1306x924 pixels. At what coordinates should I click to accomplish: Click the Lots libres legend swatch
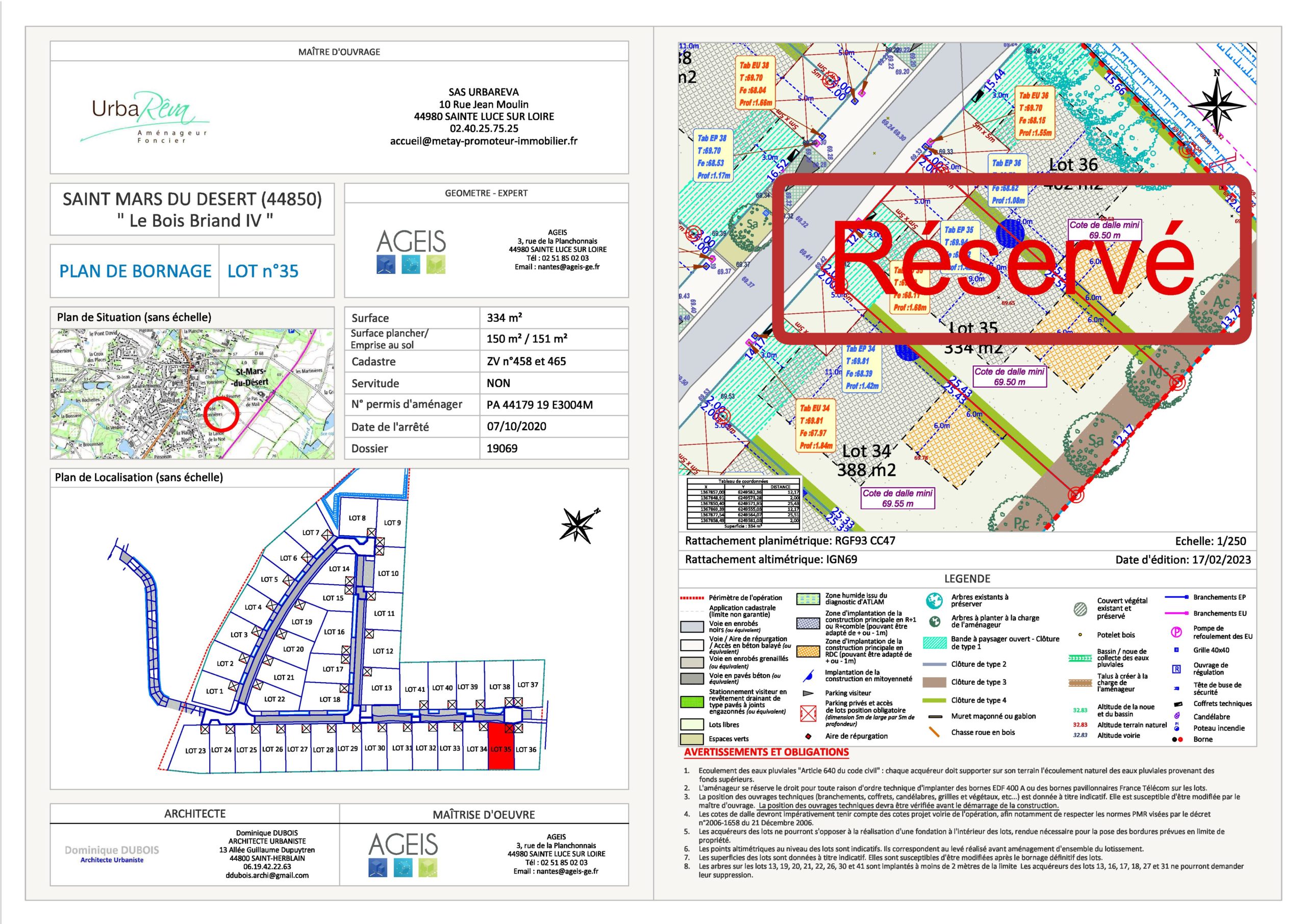pyautogui.click(x=692, y=725)
